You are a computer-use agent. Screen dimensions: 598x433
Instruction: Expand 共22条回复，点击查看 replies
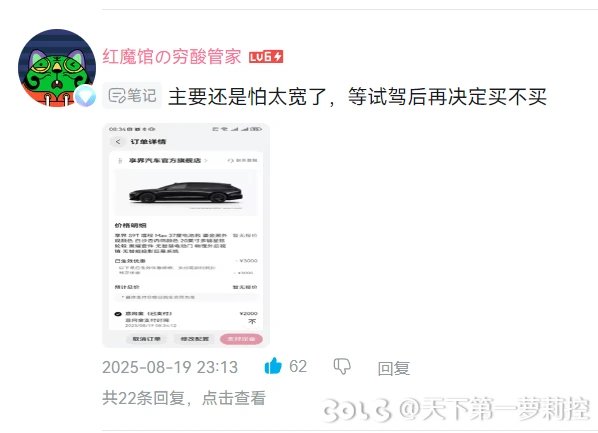coord(184,398)
